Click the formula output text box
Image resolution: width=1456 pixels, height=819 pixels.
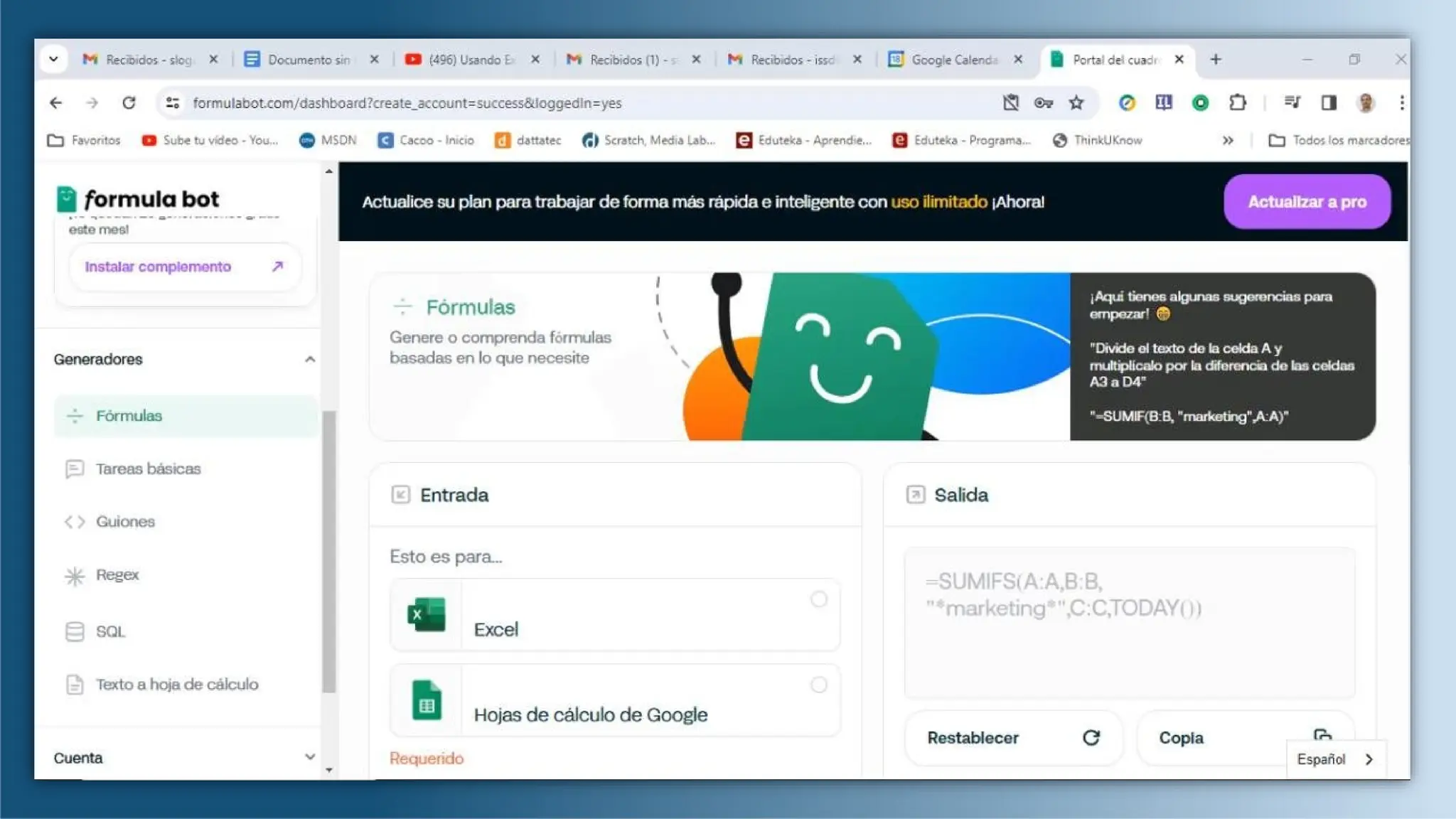pos(1129,622)
